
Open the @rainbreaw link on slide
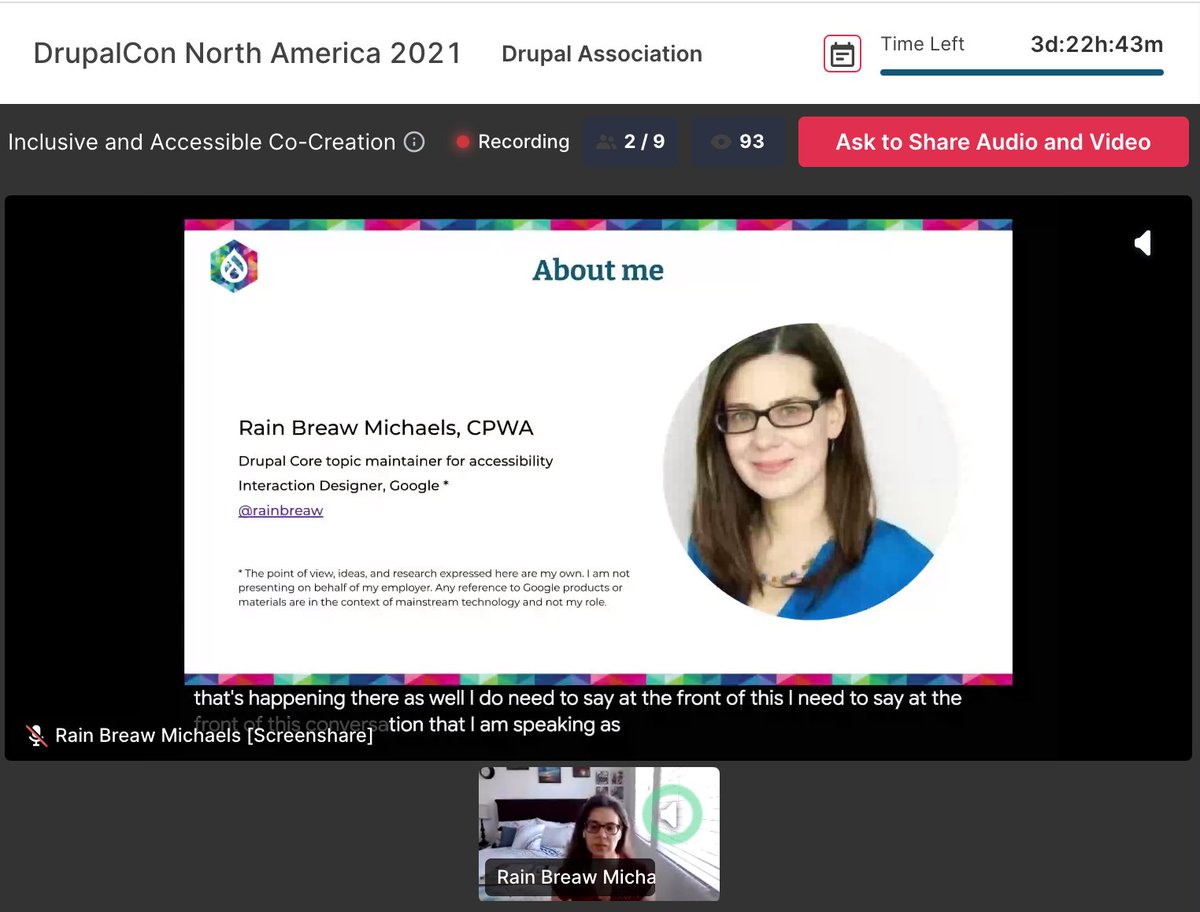pos(280,510)
